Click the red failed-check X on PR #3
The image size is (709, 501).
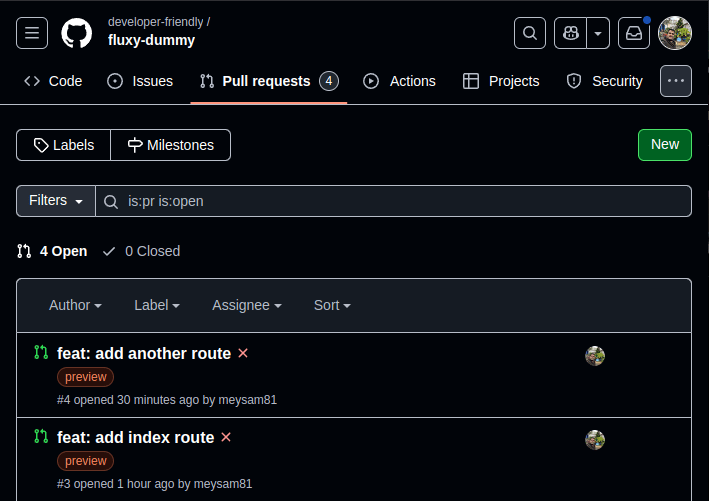click(x=226, y=437)
